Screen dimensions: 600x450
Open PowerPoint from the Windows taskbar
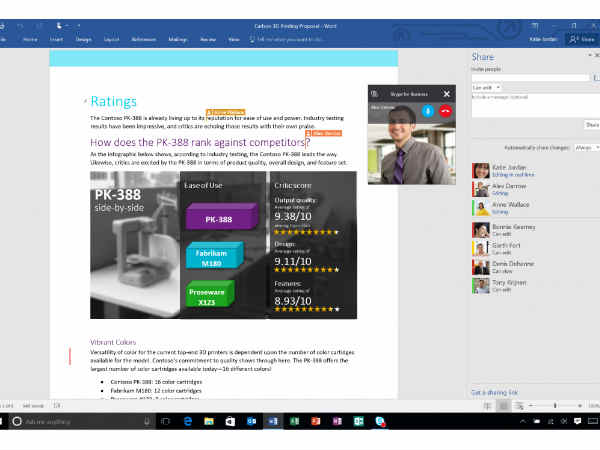315,422
